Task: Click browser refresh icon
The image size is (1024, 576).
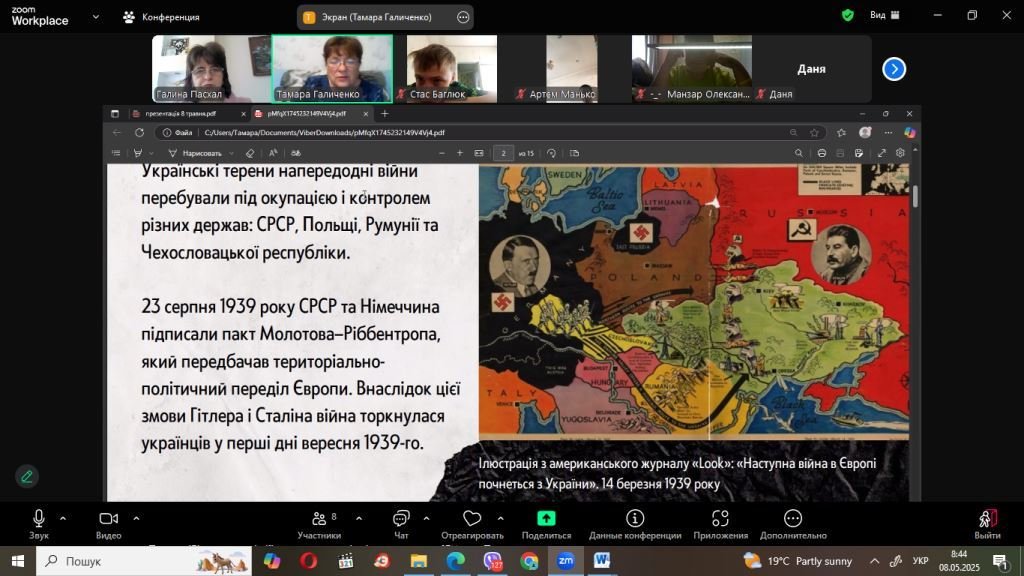Action: click(139, 133)
